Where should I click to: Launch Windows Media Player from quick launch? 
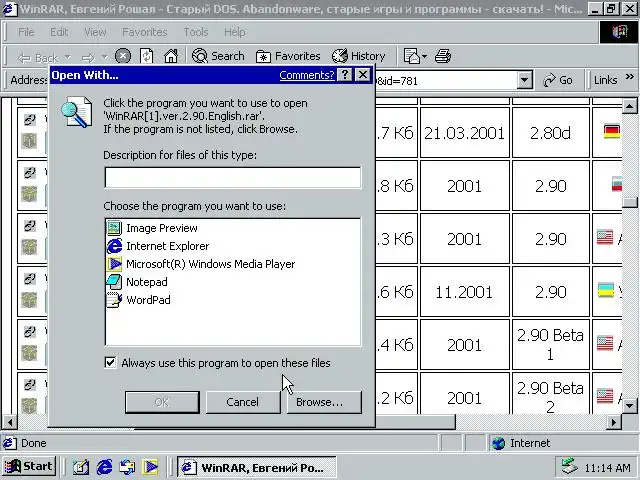151,467
